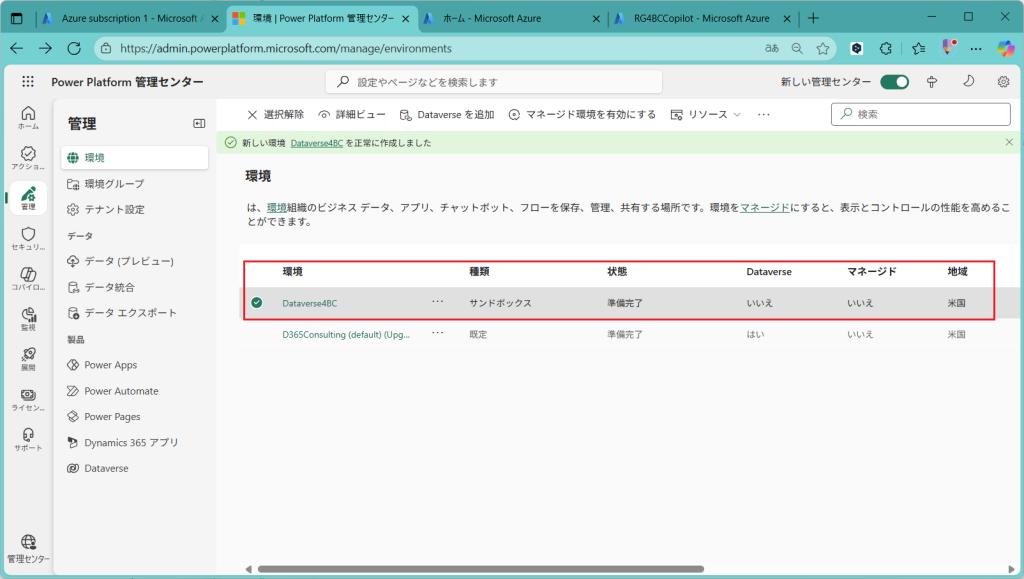1024x579 pixels.
Task: Open the tab actions menu icon
Action: point(17,18)
